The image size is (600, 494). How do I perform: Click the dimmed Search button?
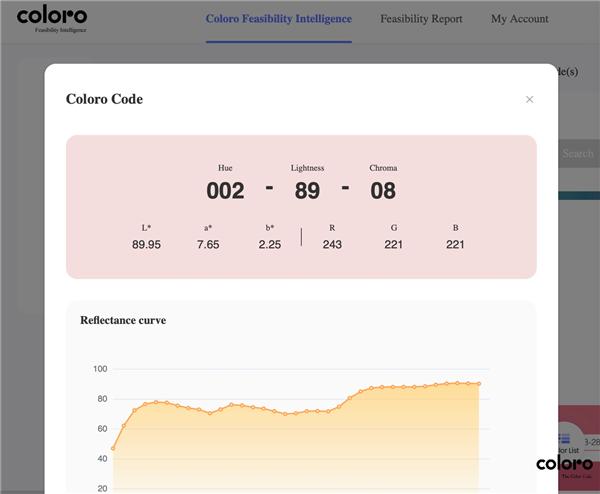[x=579, y=153]
